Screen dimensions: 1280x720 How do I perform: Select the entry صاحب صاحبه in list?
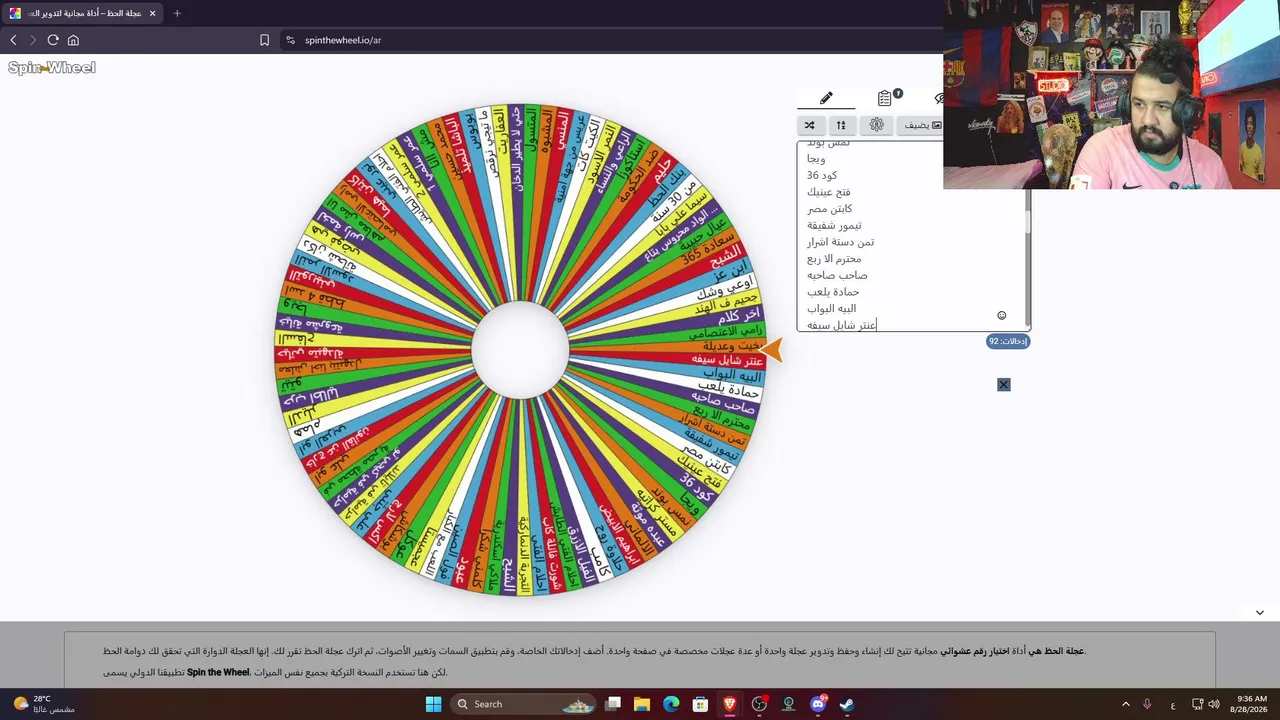pos(837,275)
